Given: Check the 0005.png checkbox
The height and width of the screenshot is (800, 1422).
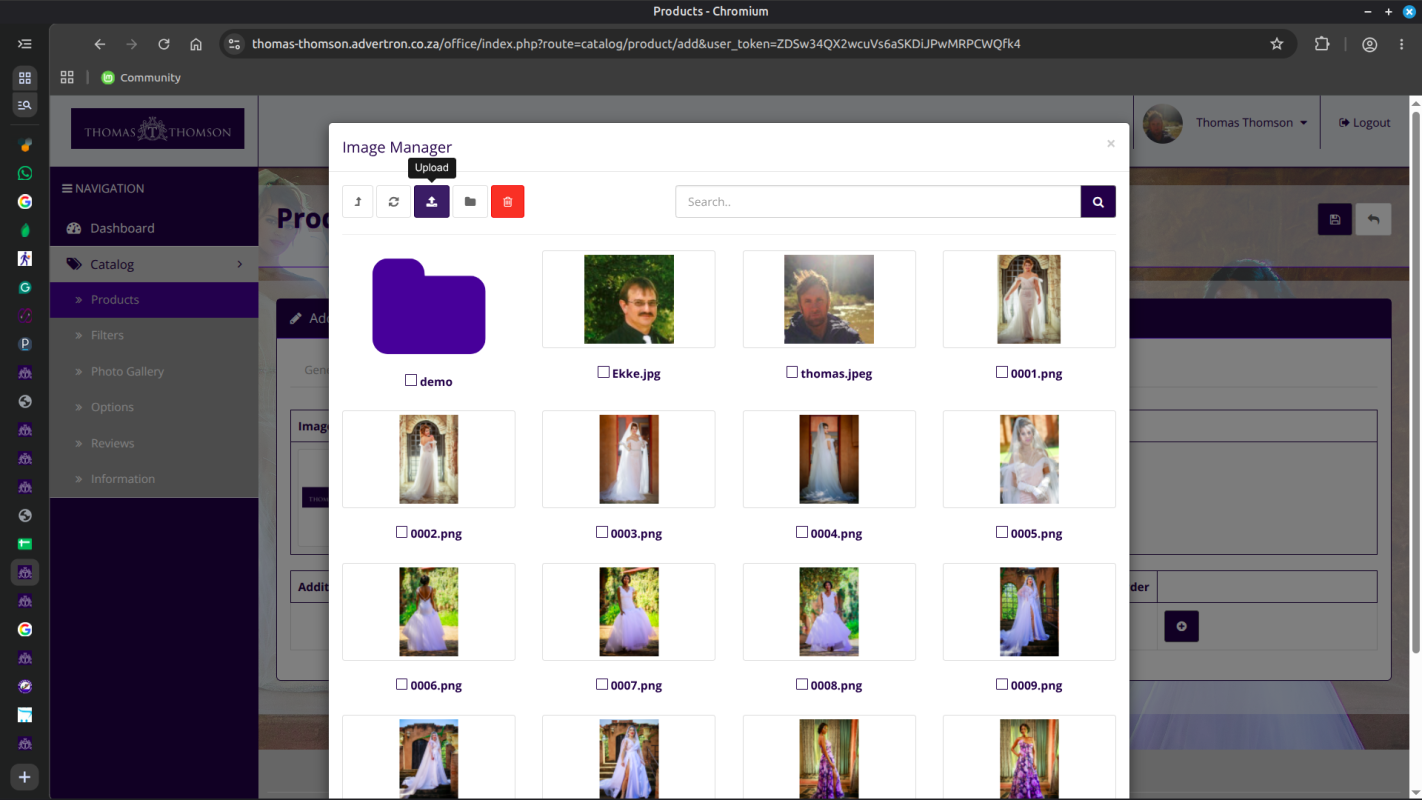Looking at the screenshot, I should [1002, 532].
